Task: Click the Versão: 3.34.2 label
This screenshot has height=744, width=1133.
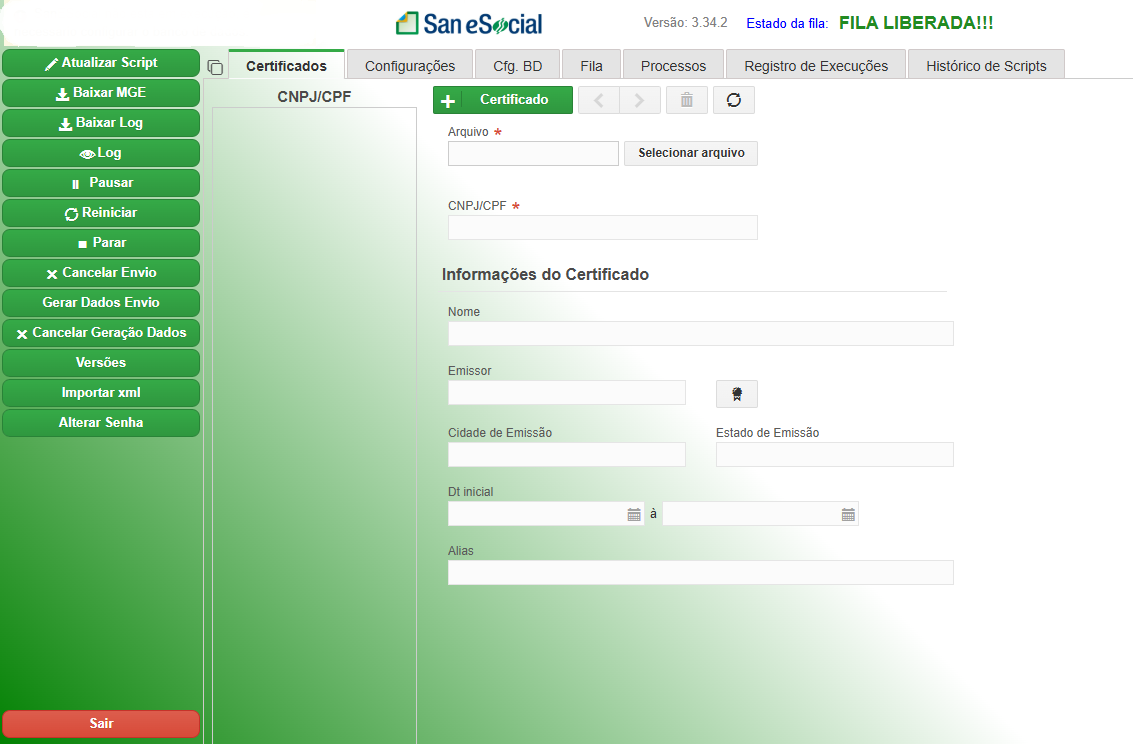Action: click(x=685, y=23)
